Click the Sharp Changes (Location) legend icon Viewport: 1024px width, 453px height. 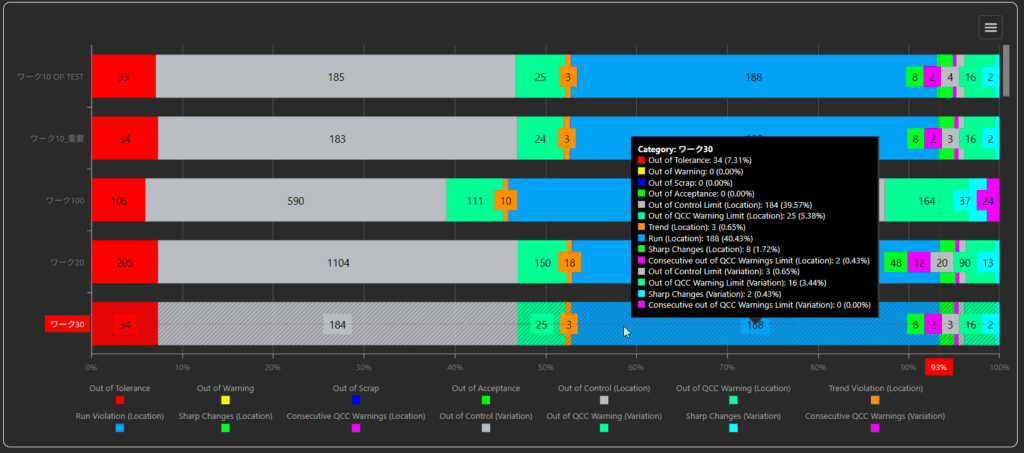click(225, 428)
